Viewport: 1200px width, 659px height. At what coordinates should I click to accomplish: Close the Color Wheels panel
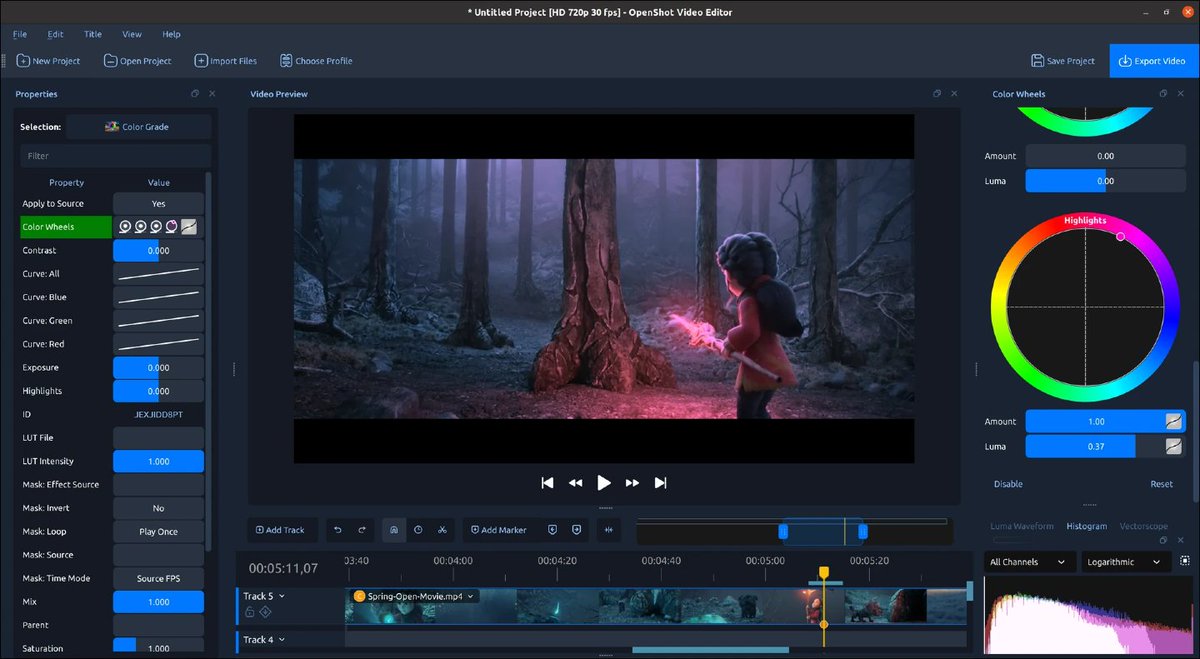pyautogui.click(x=1180, y=94)
